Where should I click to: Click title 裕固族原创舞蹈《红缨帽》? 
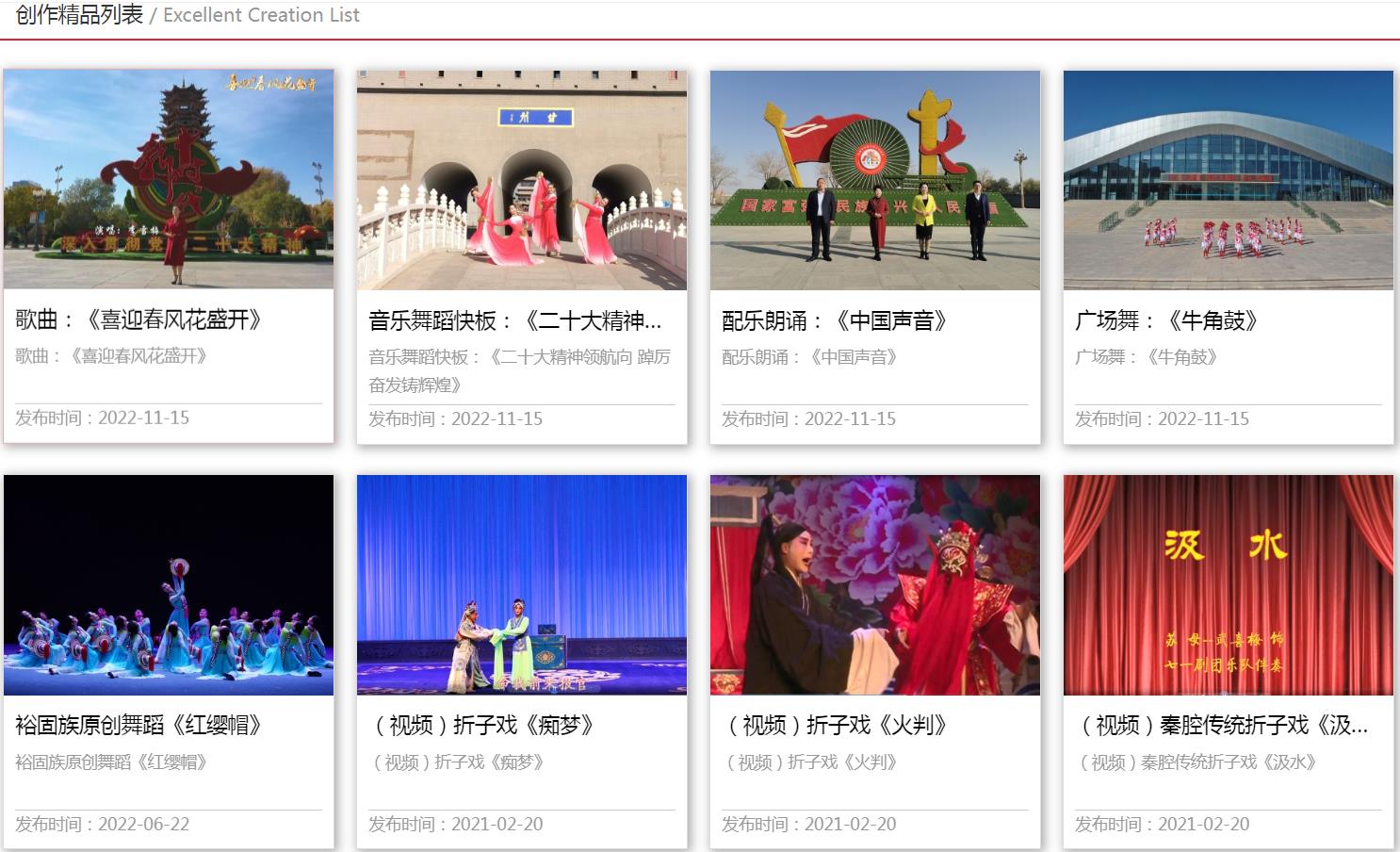click(x=138, y=725)
